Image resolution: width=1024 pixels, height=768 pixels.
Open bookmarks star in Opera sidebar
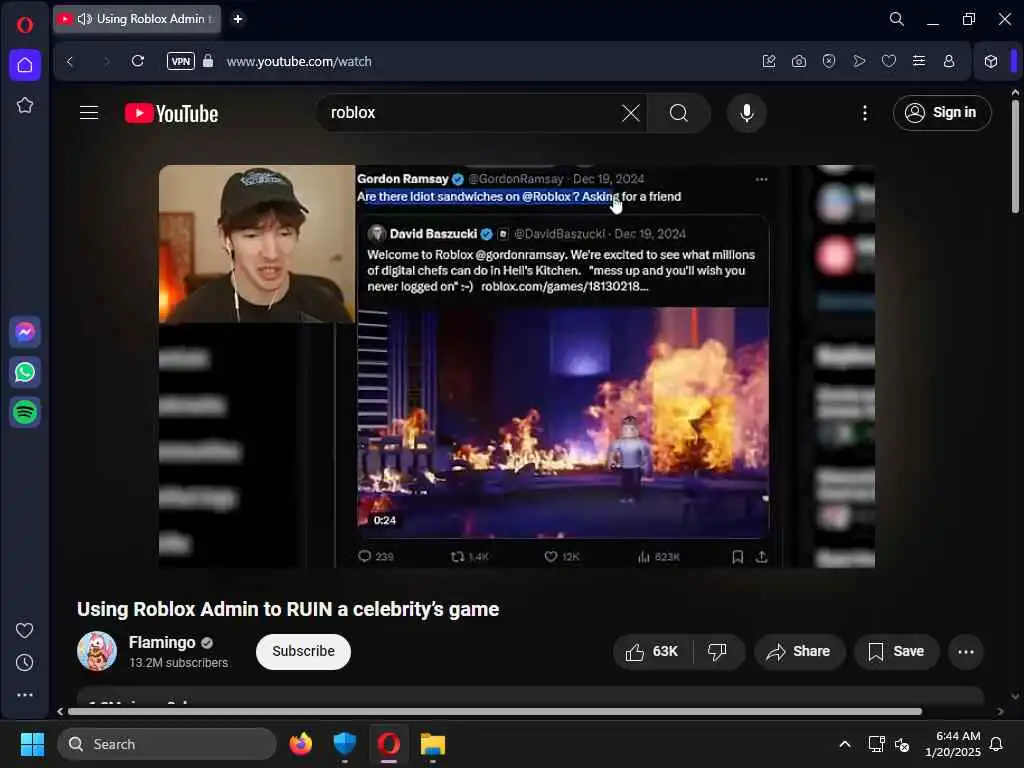tap(25, 105)
